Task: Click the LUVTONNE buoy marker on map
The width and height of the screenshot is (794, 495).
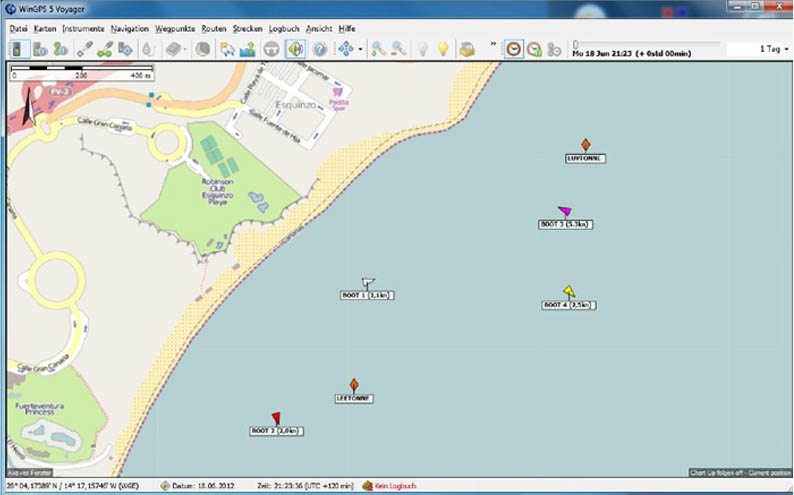Action: click(x=585, y=145)
